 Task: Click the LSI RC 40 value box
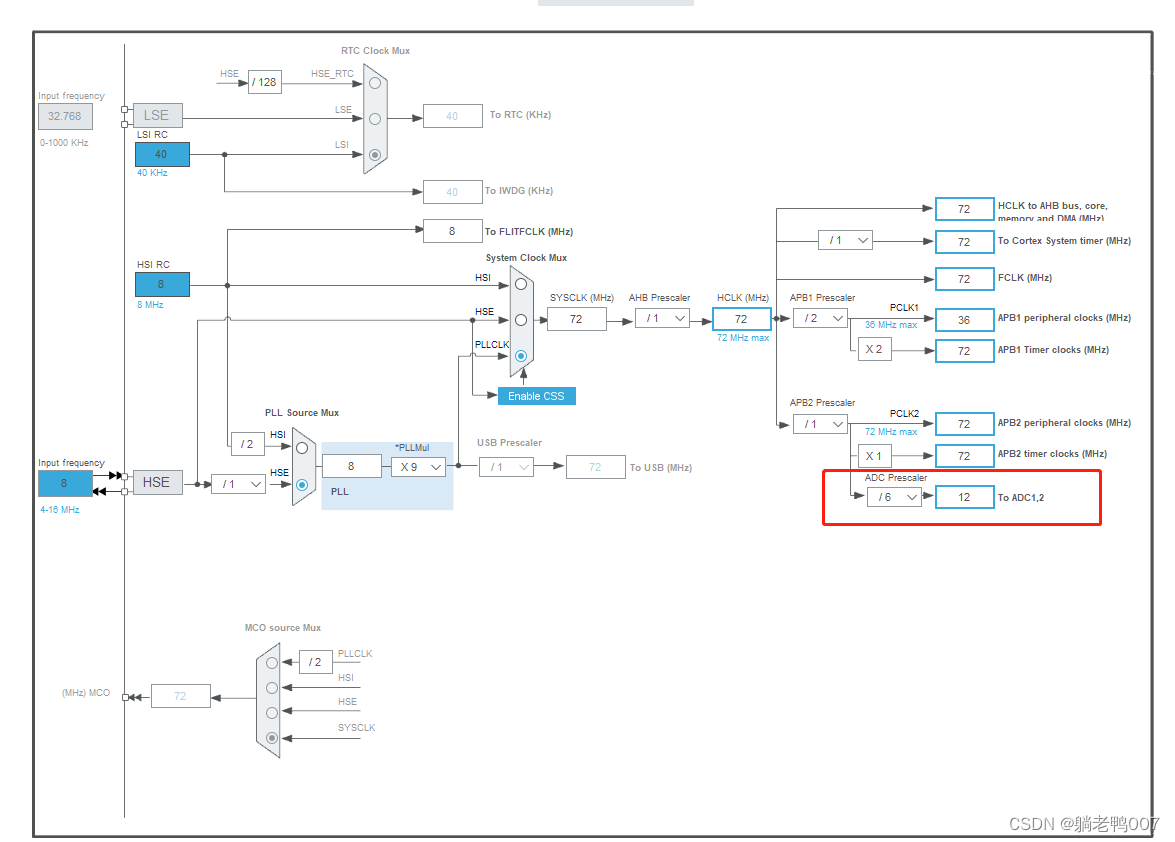162,154
